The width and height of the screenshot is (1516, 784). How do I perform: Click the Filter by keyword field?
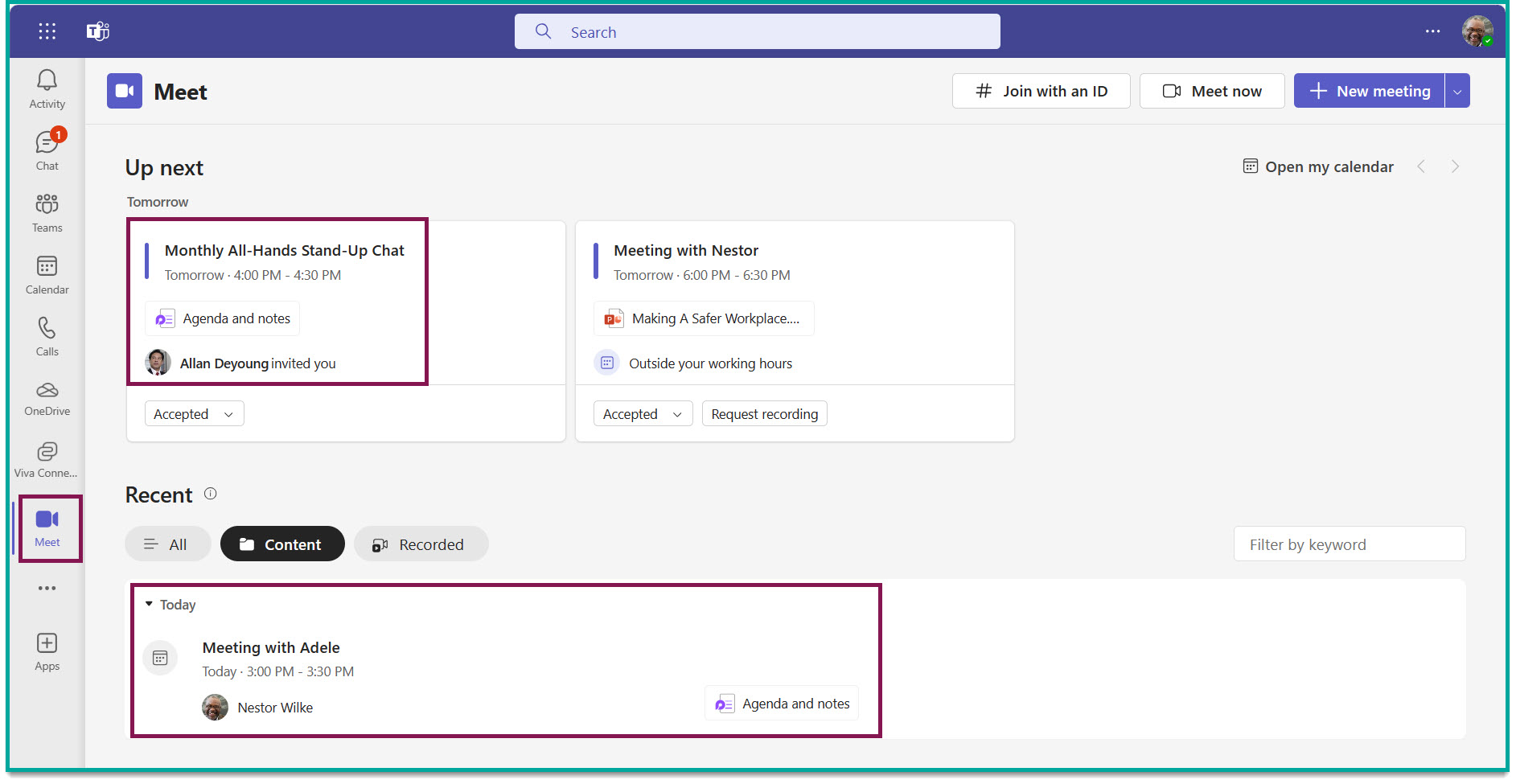pos(1350,544)
